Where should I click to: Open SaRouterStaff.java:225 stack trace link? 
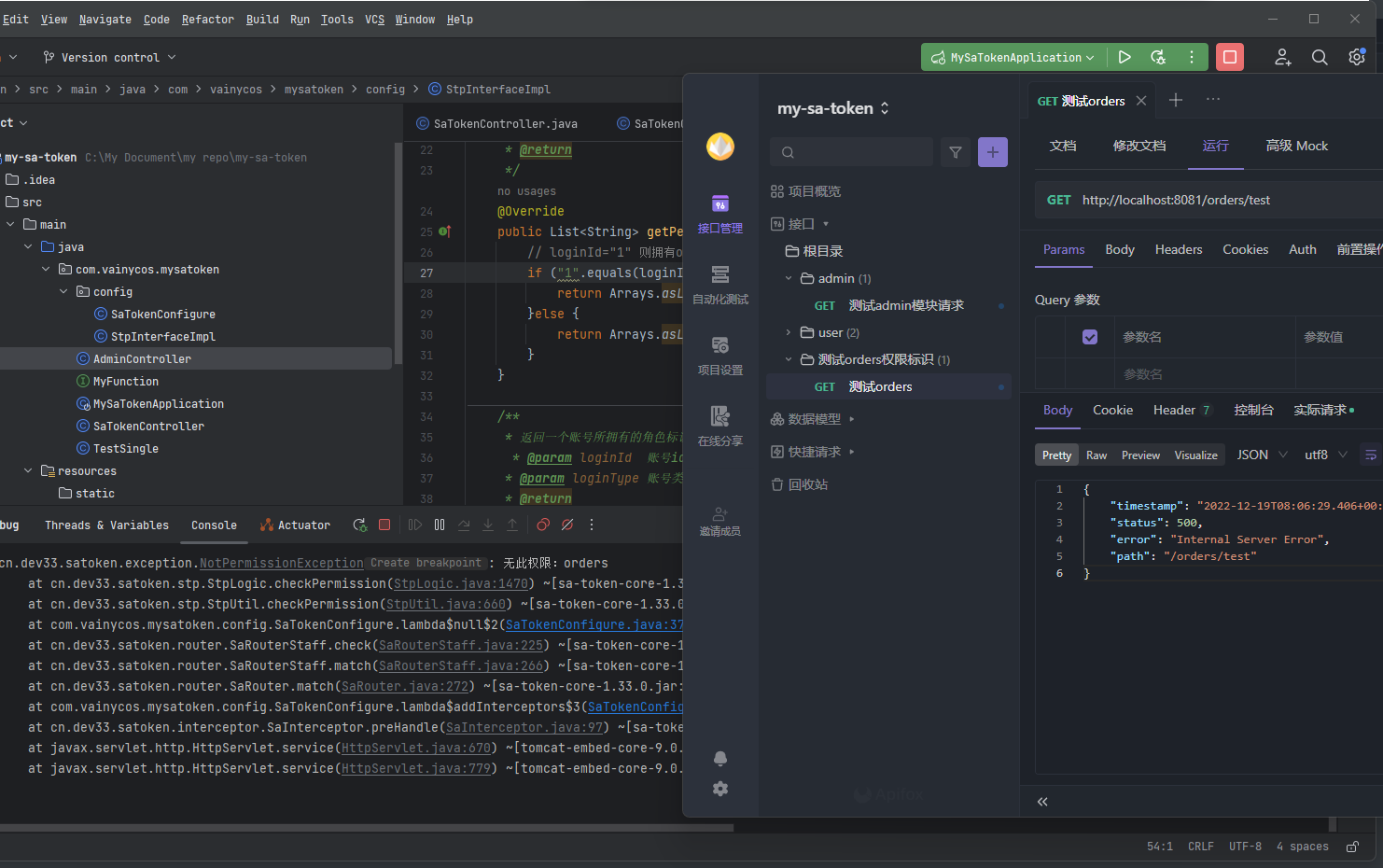[461, 645]
